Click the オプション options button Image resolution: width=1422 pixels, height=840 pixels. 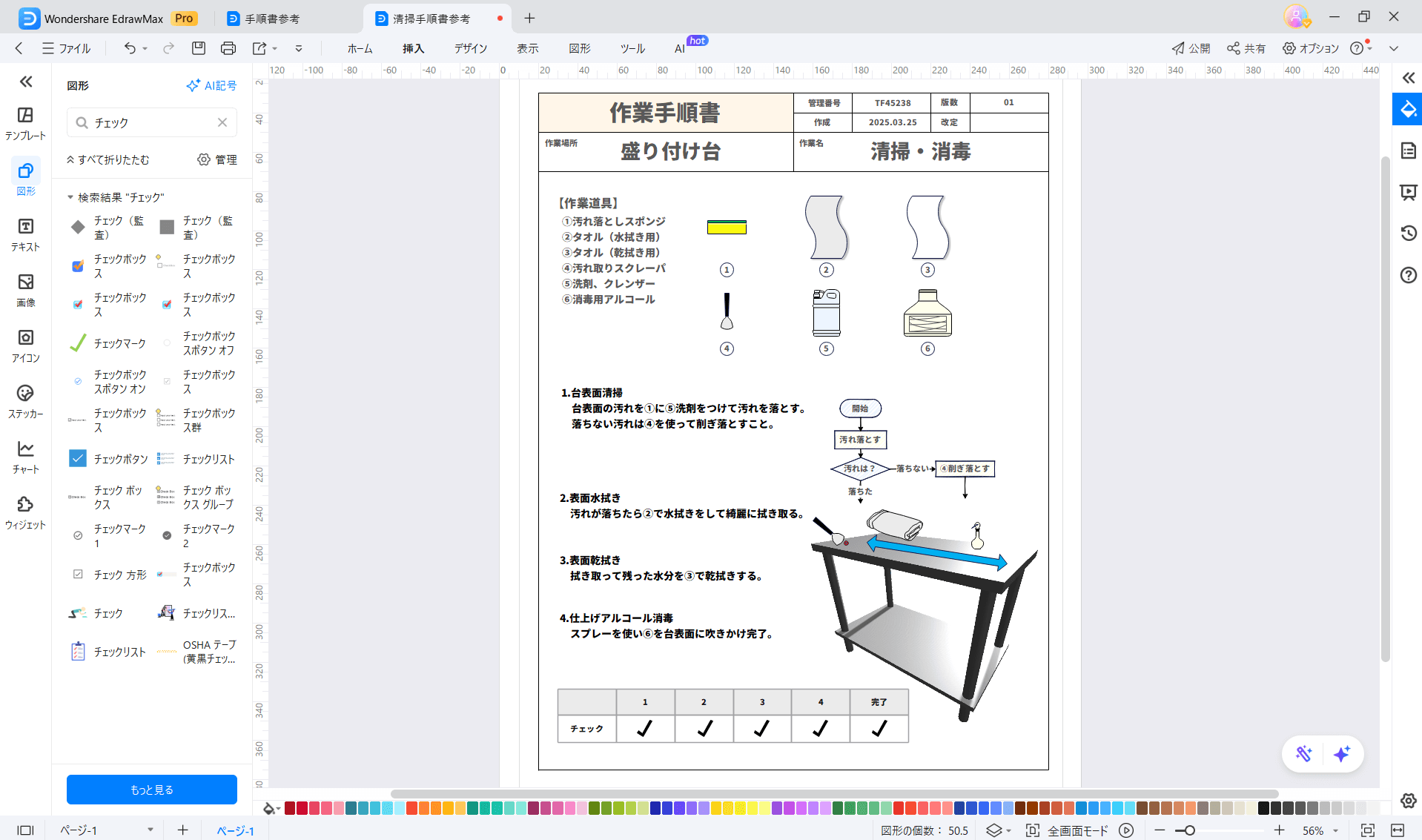tap(1311, 48)
